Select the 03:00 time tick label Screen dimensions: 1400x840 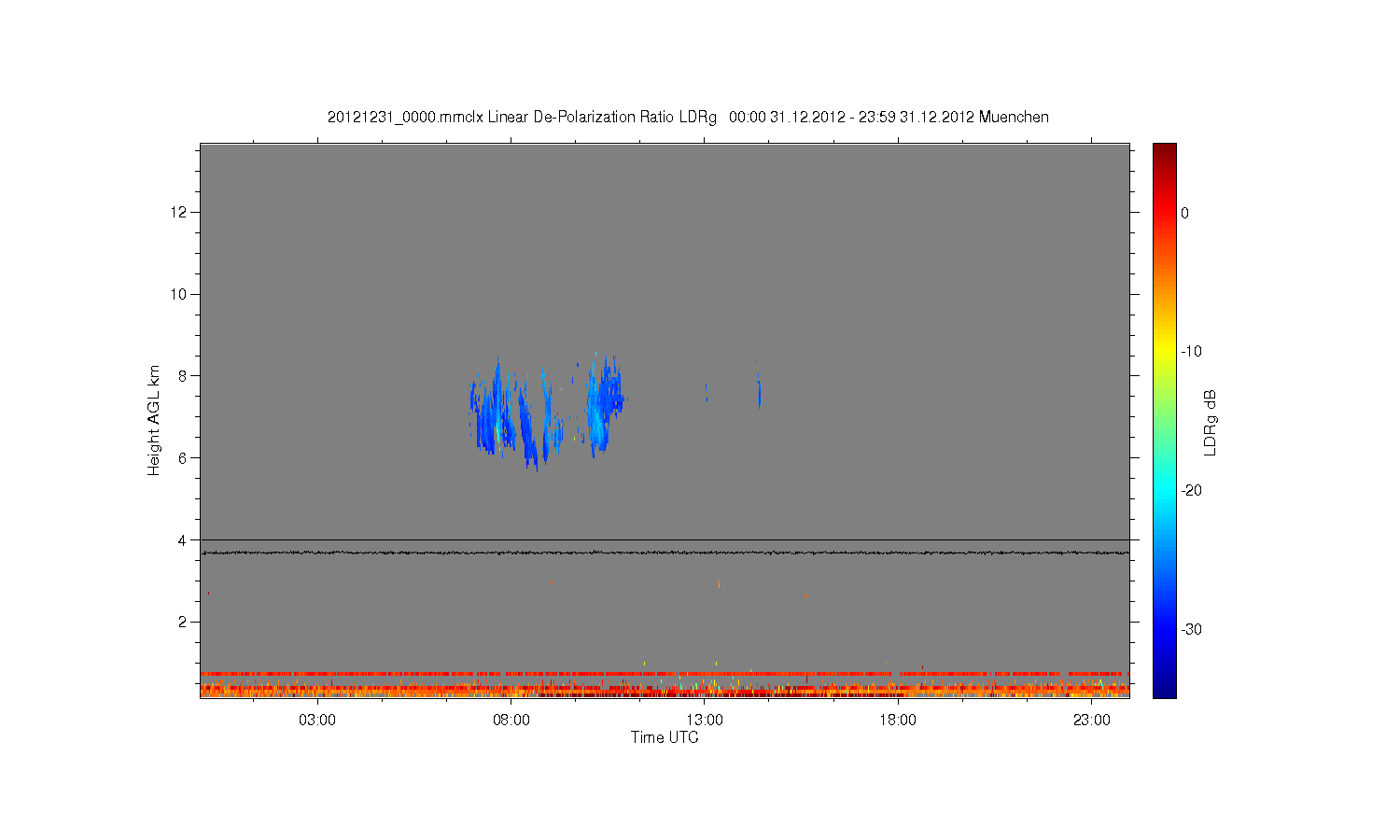(317, 721)
